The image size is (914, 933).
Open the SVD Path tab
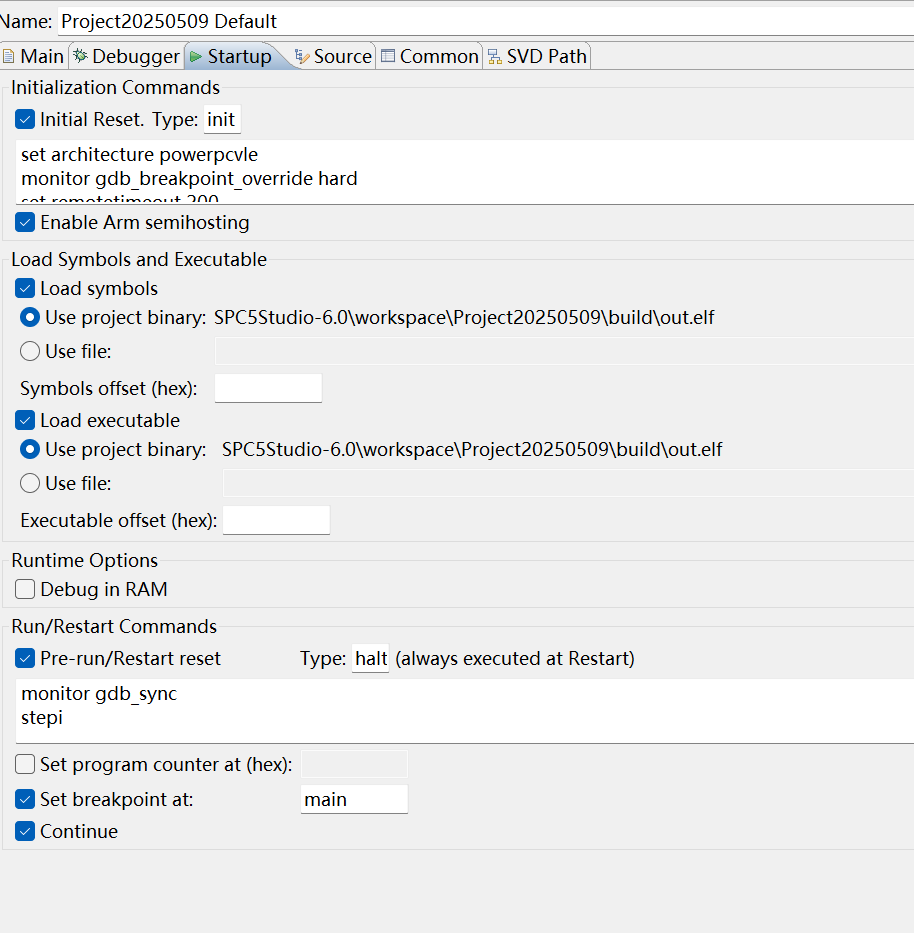(536, 56)
